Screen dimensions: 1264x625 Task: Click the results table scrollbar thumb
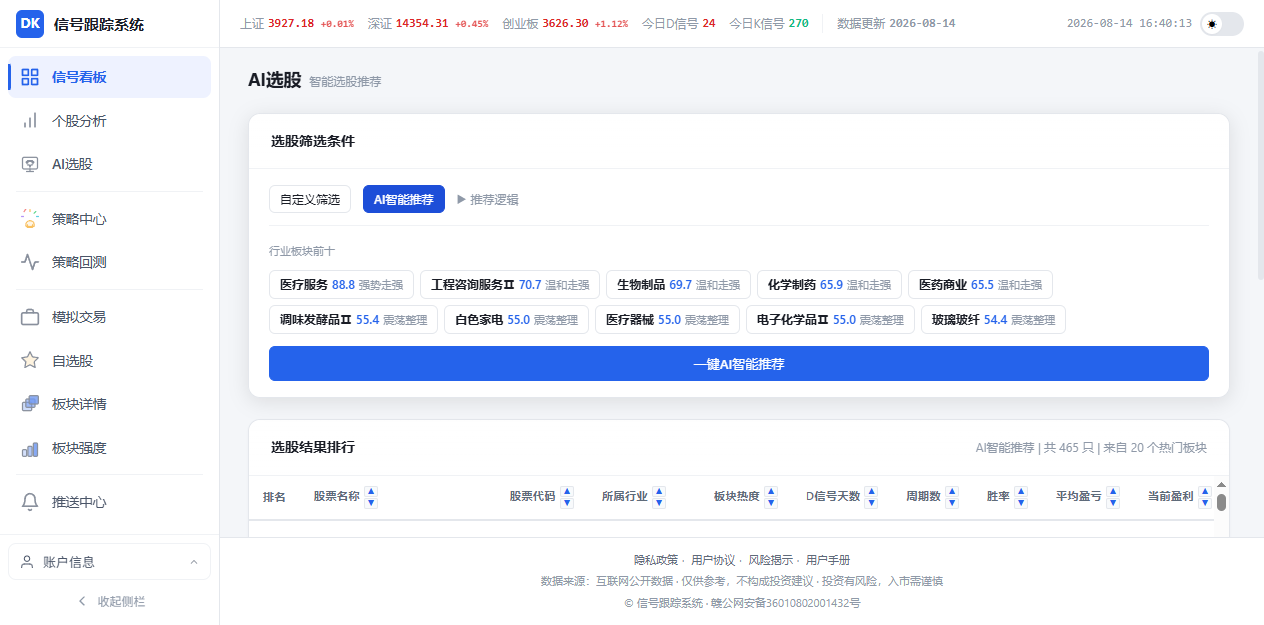tap(1221, 502)
